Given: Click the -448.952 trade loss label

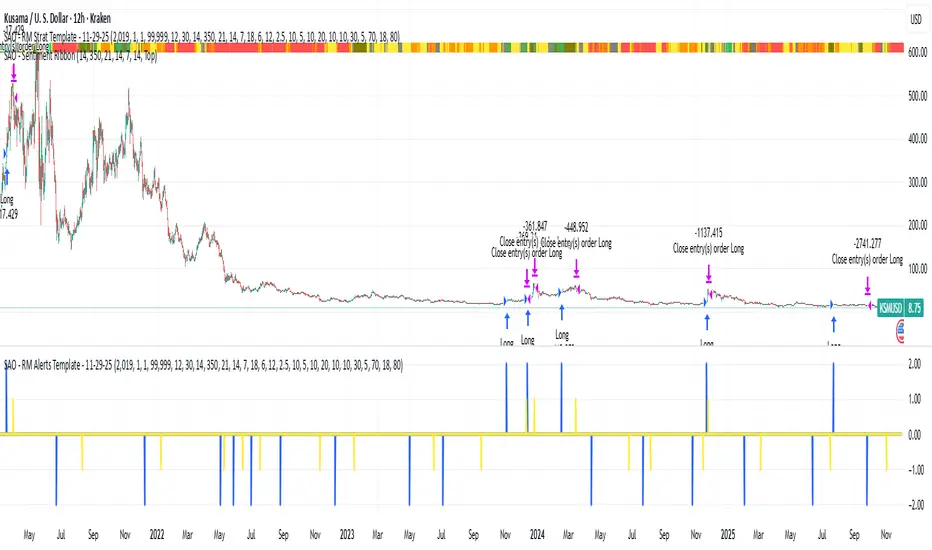Looking at the screenshot, I should coord(576,227).
